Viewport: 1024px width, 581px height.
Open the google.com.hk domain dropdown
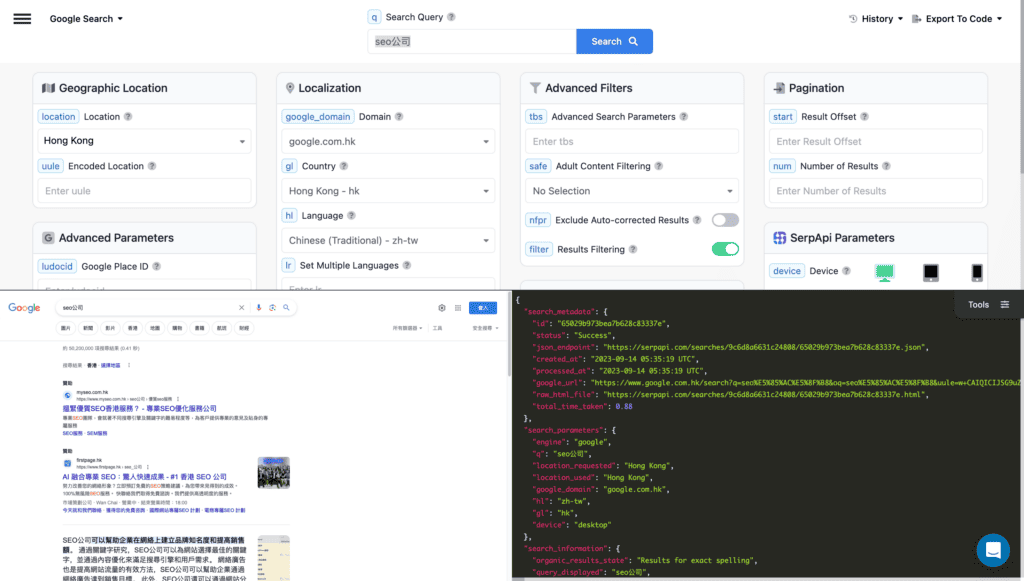pos(388,141)
